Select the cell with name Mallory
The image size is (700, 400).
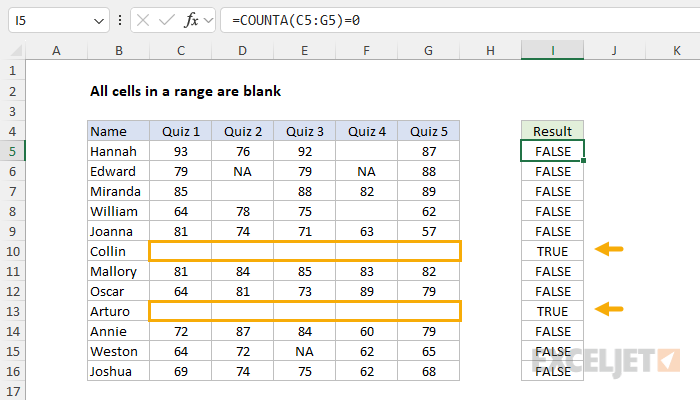click(119, 271)
